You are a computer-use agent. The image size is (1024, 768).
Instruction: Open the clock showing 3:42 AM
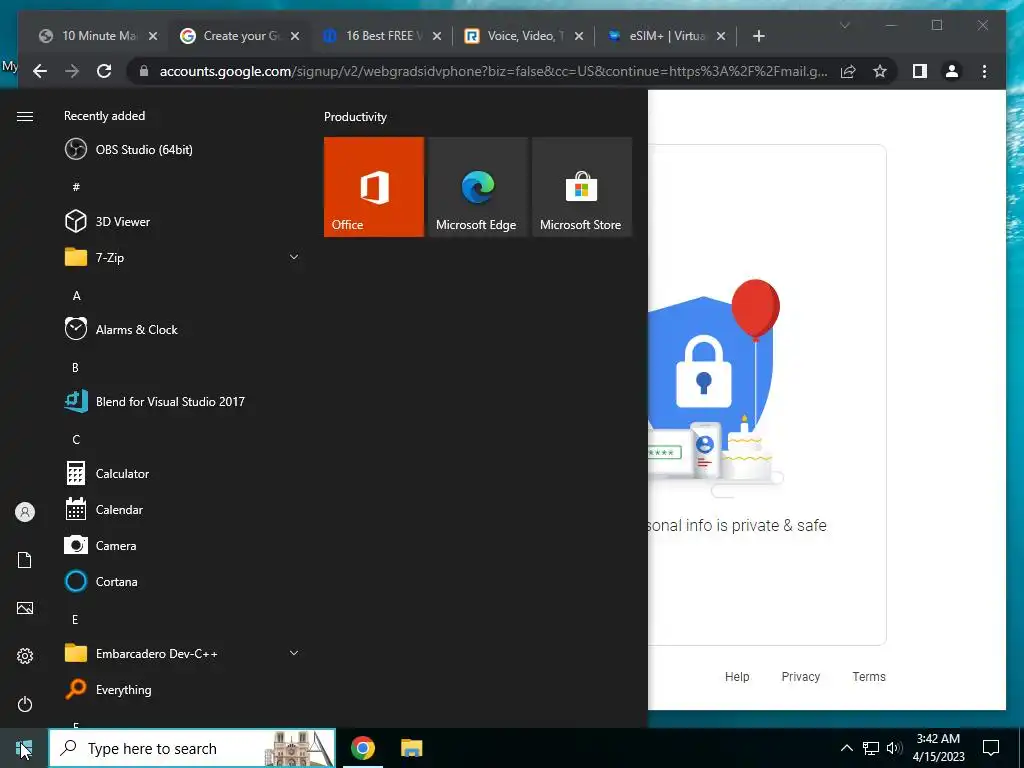click(x=938, y=748)
